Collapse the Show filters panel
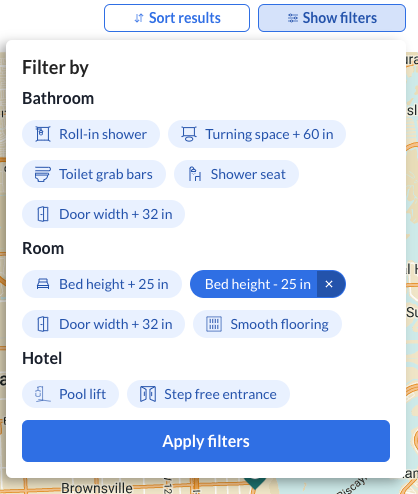 (332, 18)
